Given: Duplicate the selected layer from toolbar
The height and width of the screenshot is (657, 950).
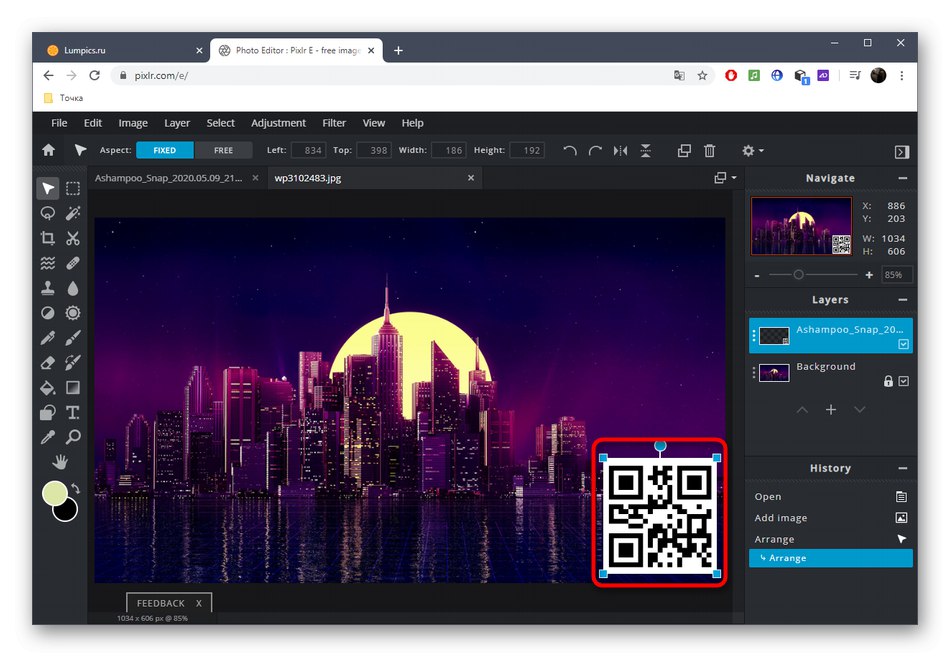Looking at the screenshot, I should 684,151.
